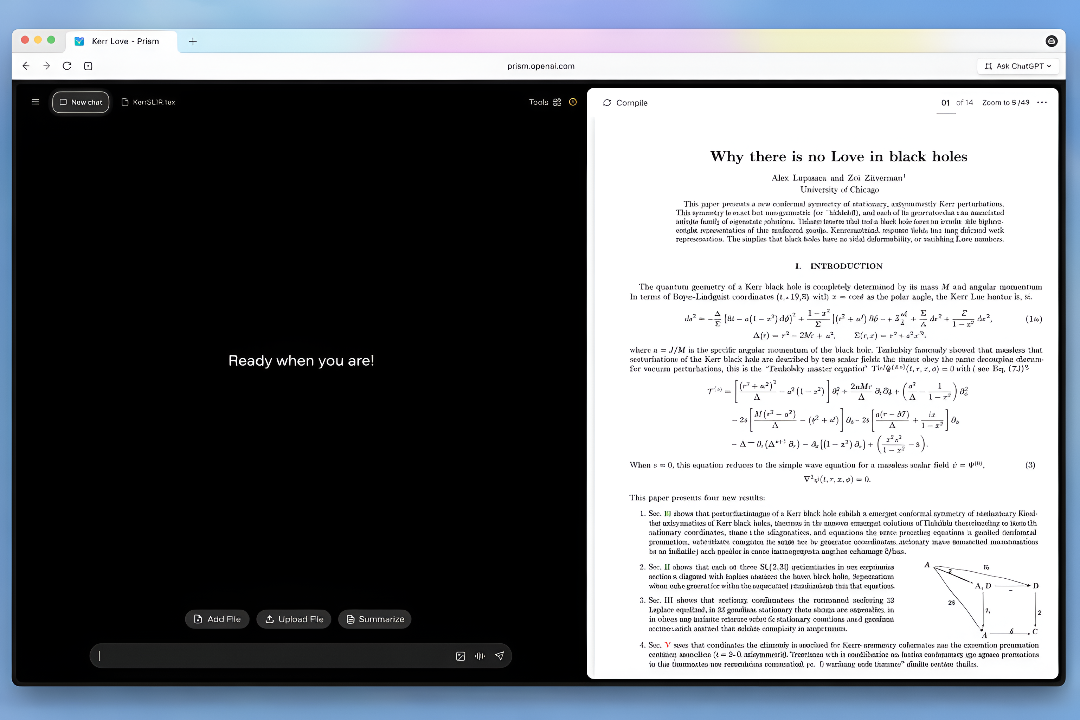
Task: Click the send message paper plane icon
Action: click(x=500, y=656)
